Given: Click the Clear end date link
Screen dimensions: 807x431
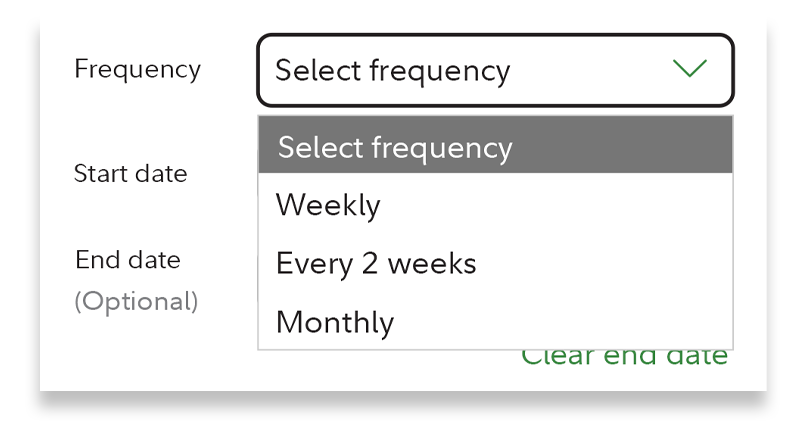Looking at the screenshot, I should (624, 357).
